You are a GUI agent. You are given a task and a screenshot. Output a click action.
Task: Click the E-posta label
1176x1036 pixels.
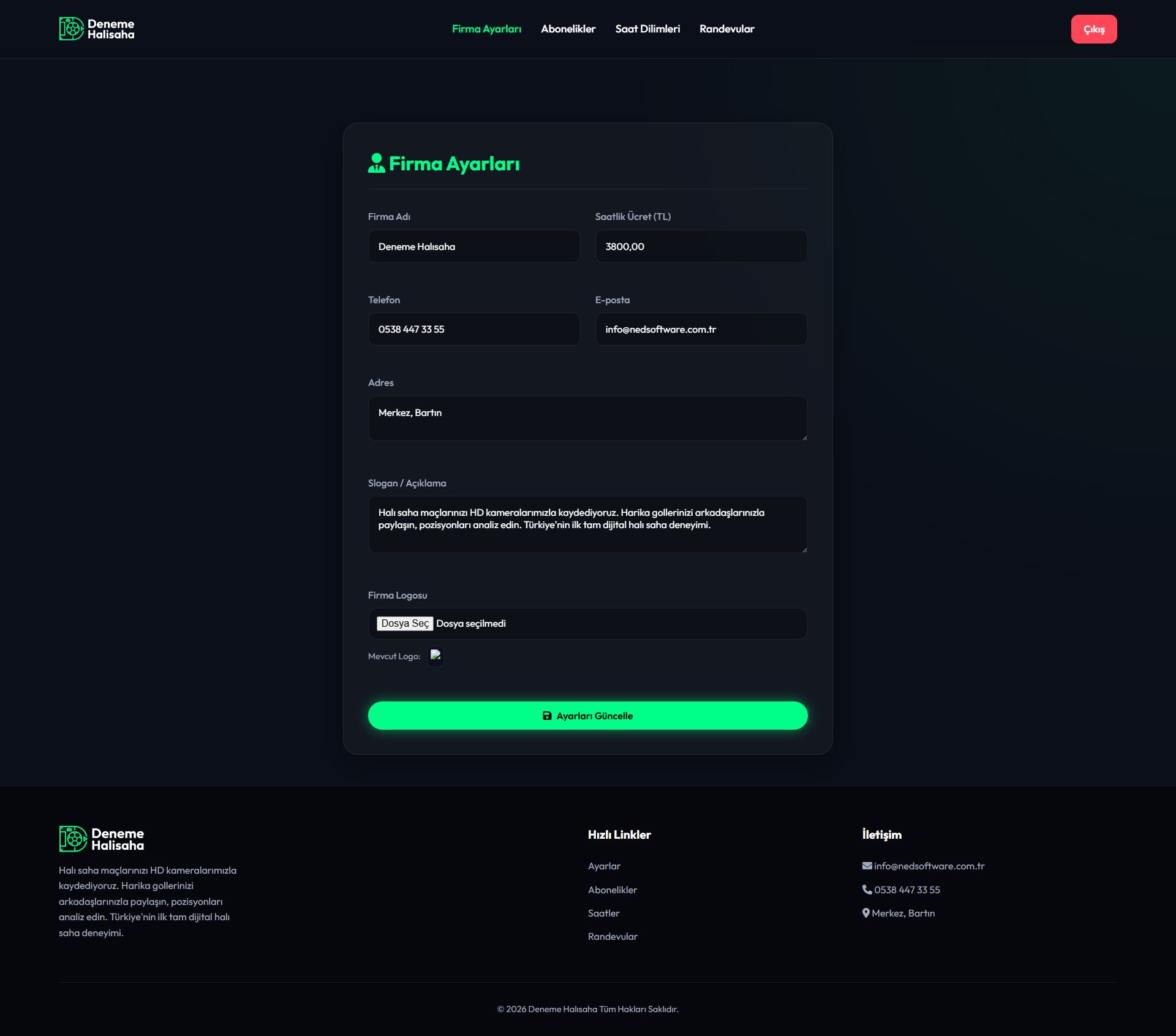(612, 300)
